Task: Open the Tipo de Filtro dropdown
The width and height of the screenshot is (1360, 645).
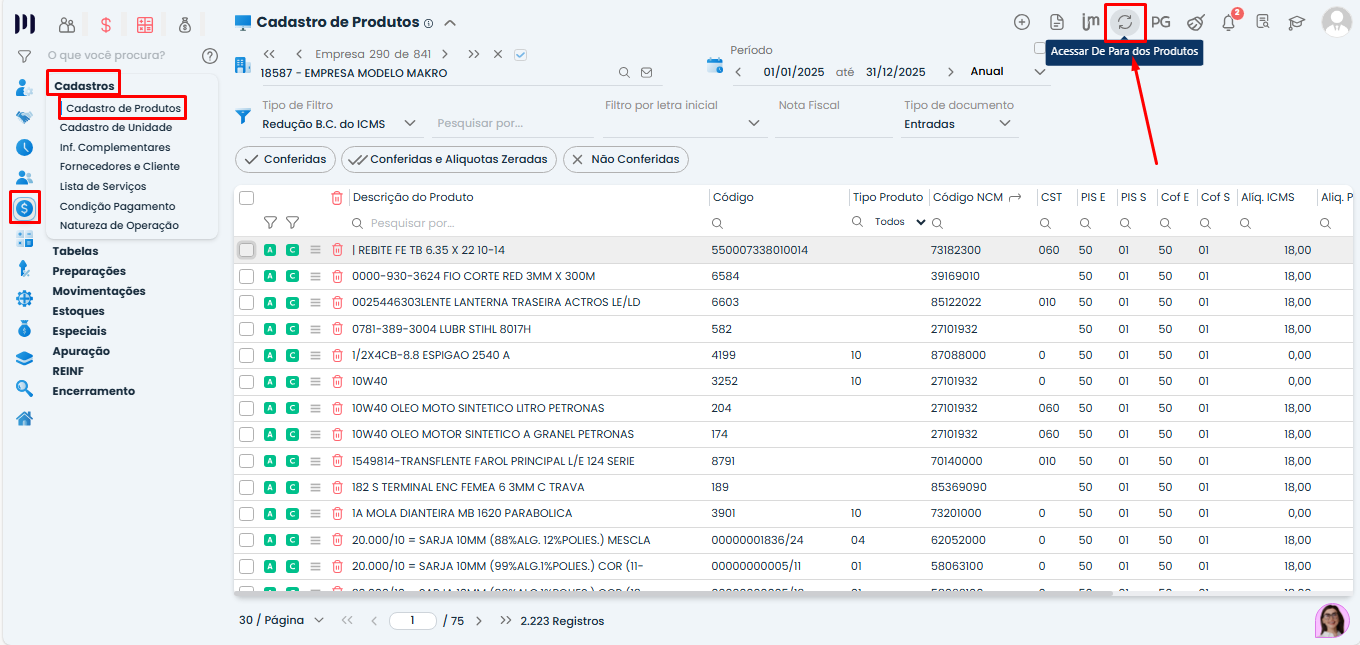Action: [340, 124]
